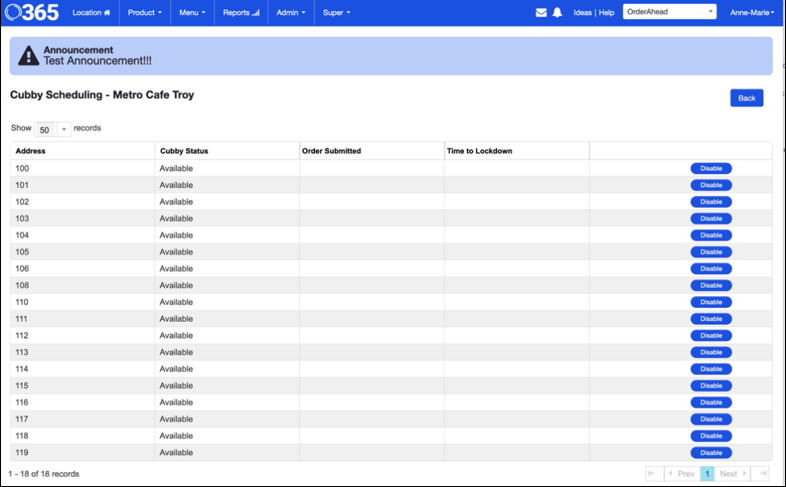This screenshot has width=786, height=487.
Task: Jump to first page of records
Action: click(x=653, y=473)
